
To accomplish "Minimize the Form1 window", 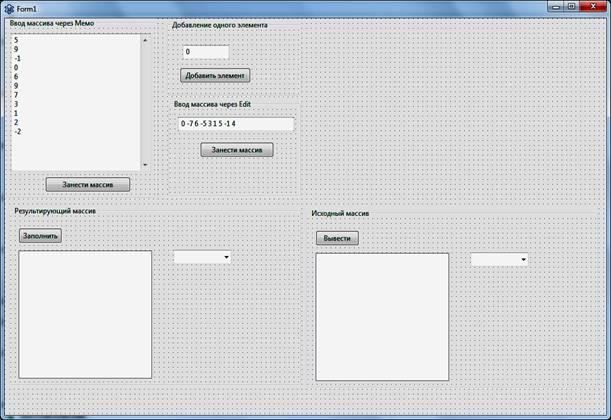I will (x=556, y=6).
